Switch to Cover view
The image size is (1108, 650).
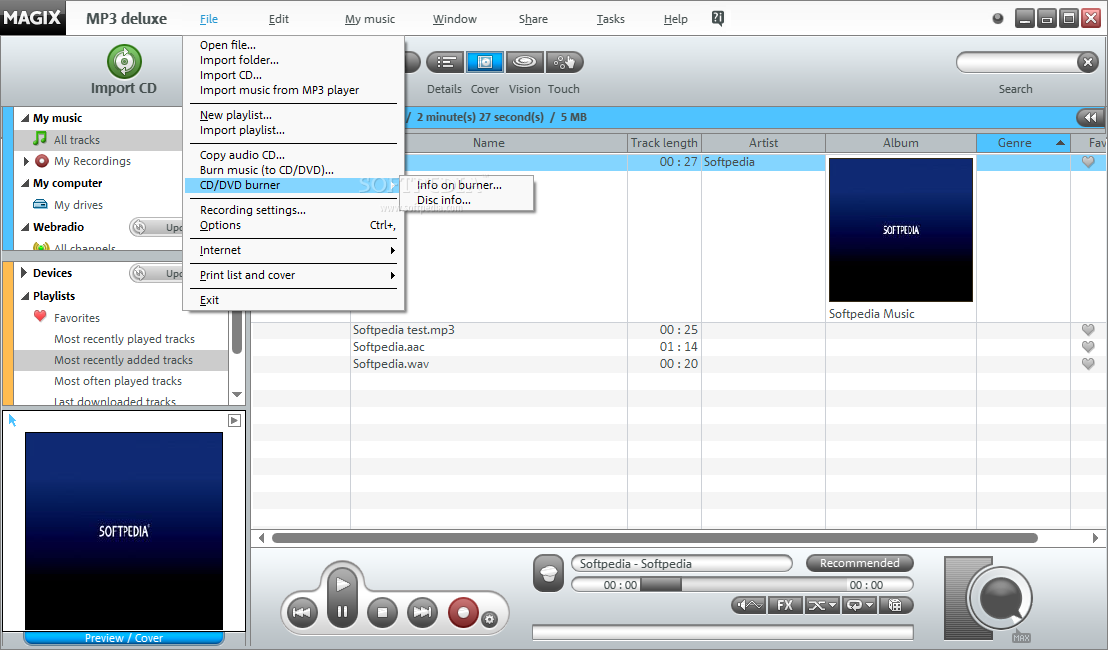(x=485, y=62)
